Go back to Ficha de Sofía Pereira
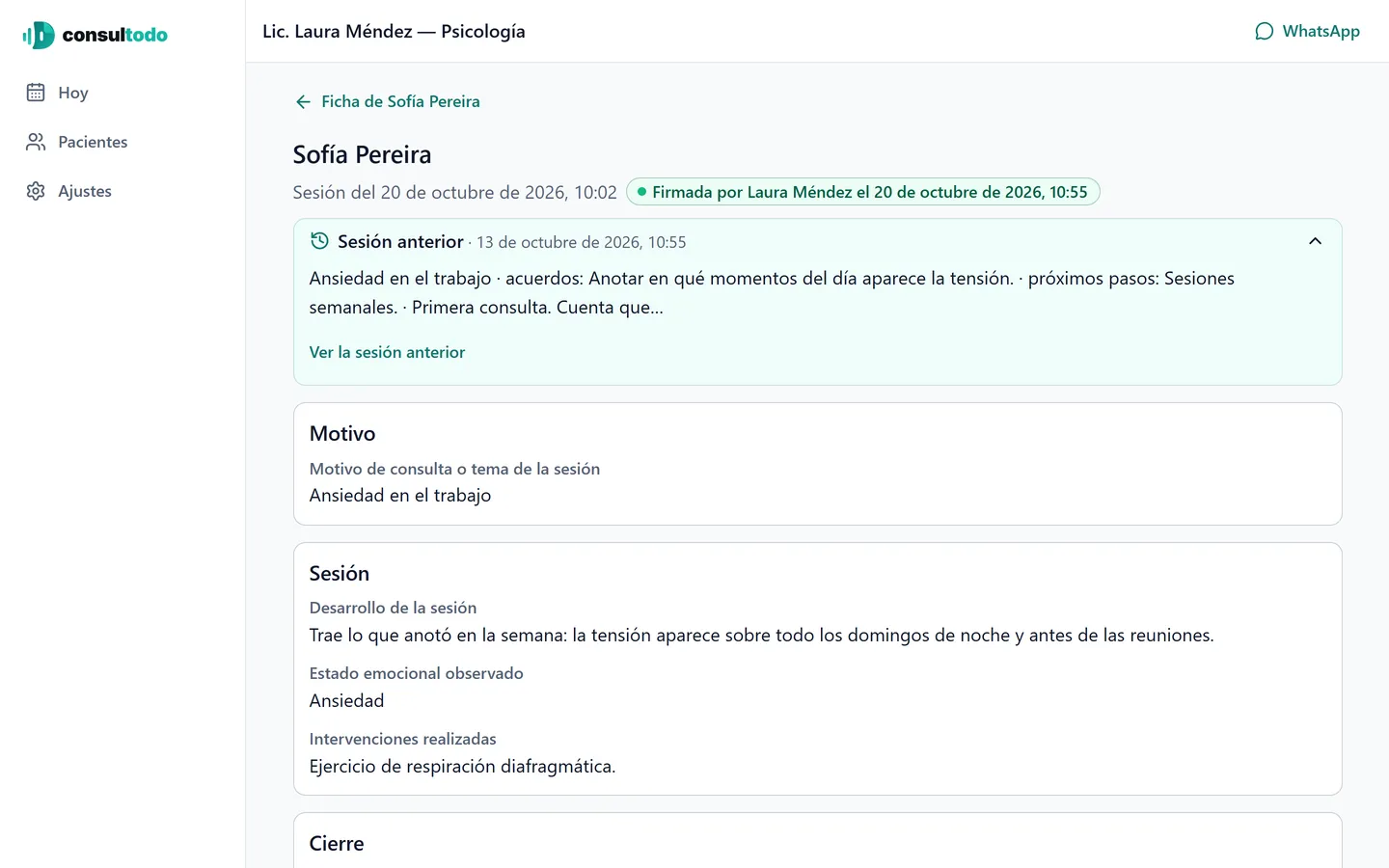 (387, 101)
